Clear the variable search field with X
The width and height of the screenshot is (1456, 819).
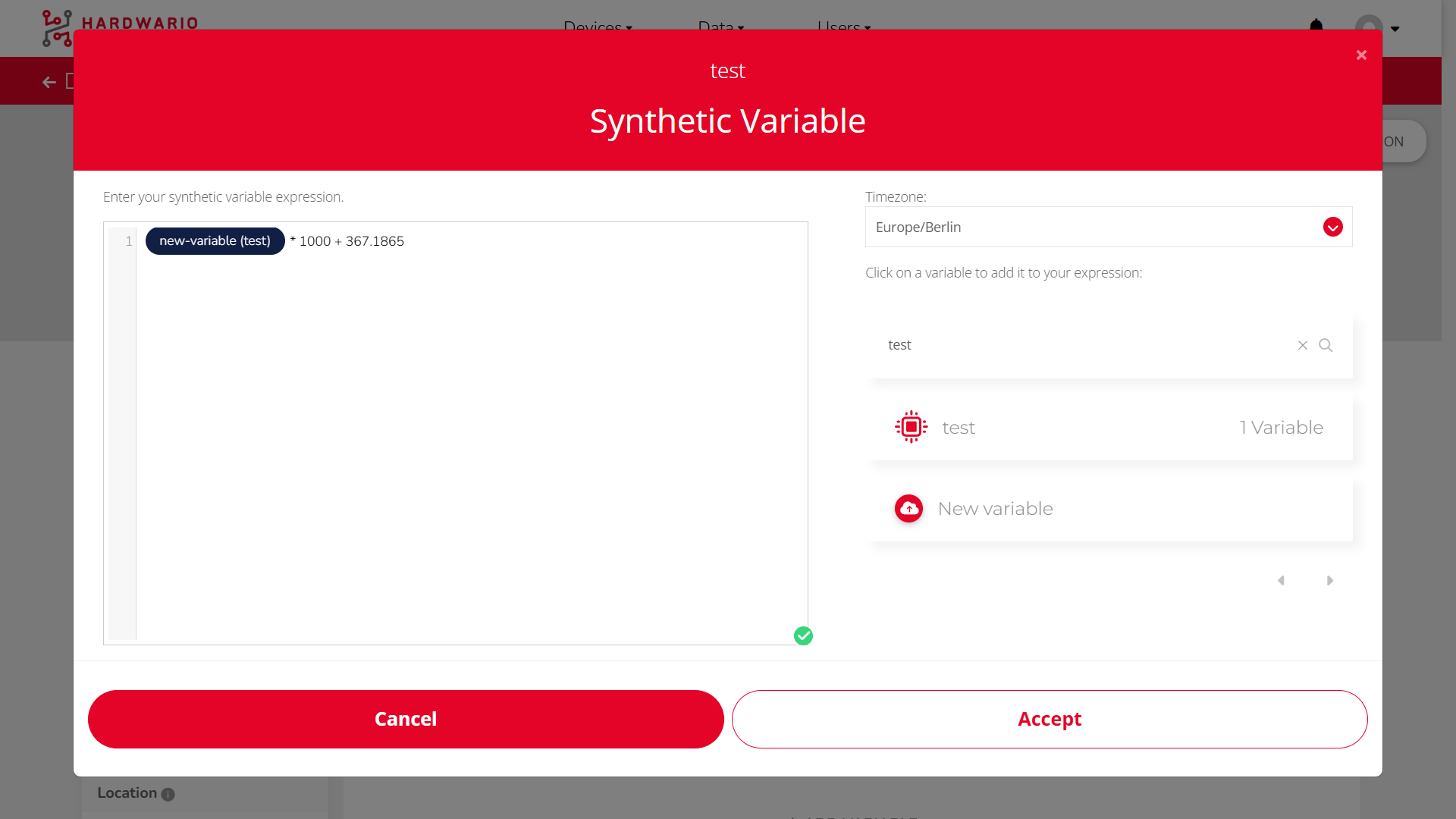pos(1303,345)
